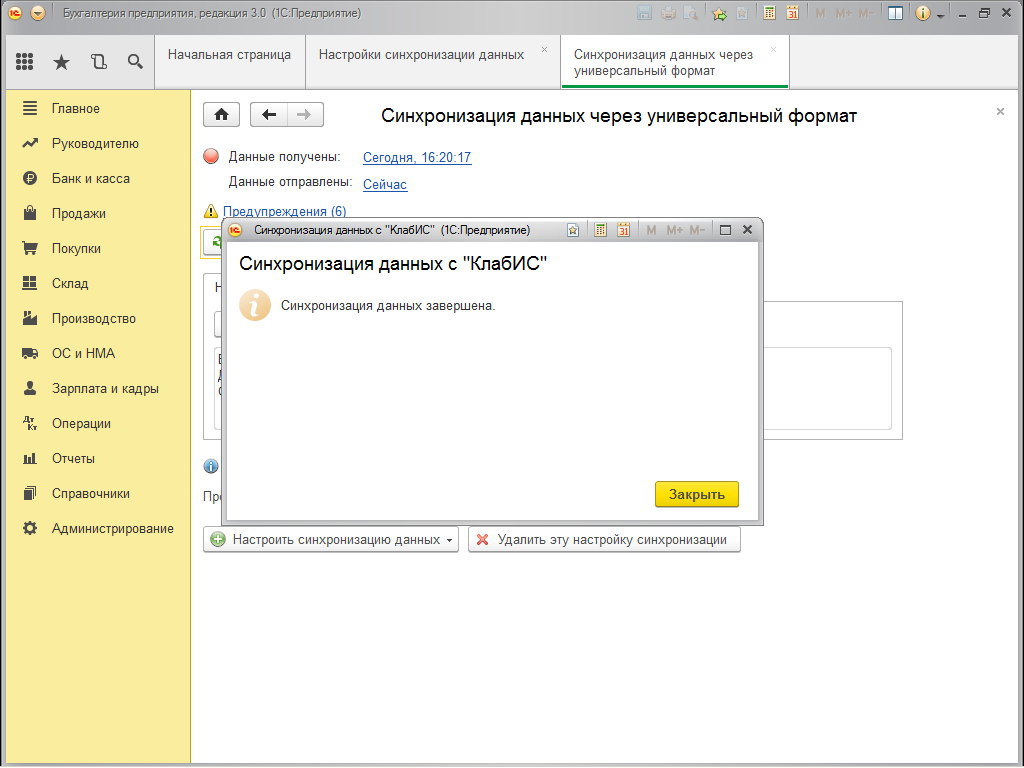The height and width of the screenshot is (768, 1024).
Task: Click the search magnifier icon
Action: pos(135,61)
